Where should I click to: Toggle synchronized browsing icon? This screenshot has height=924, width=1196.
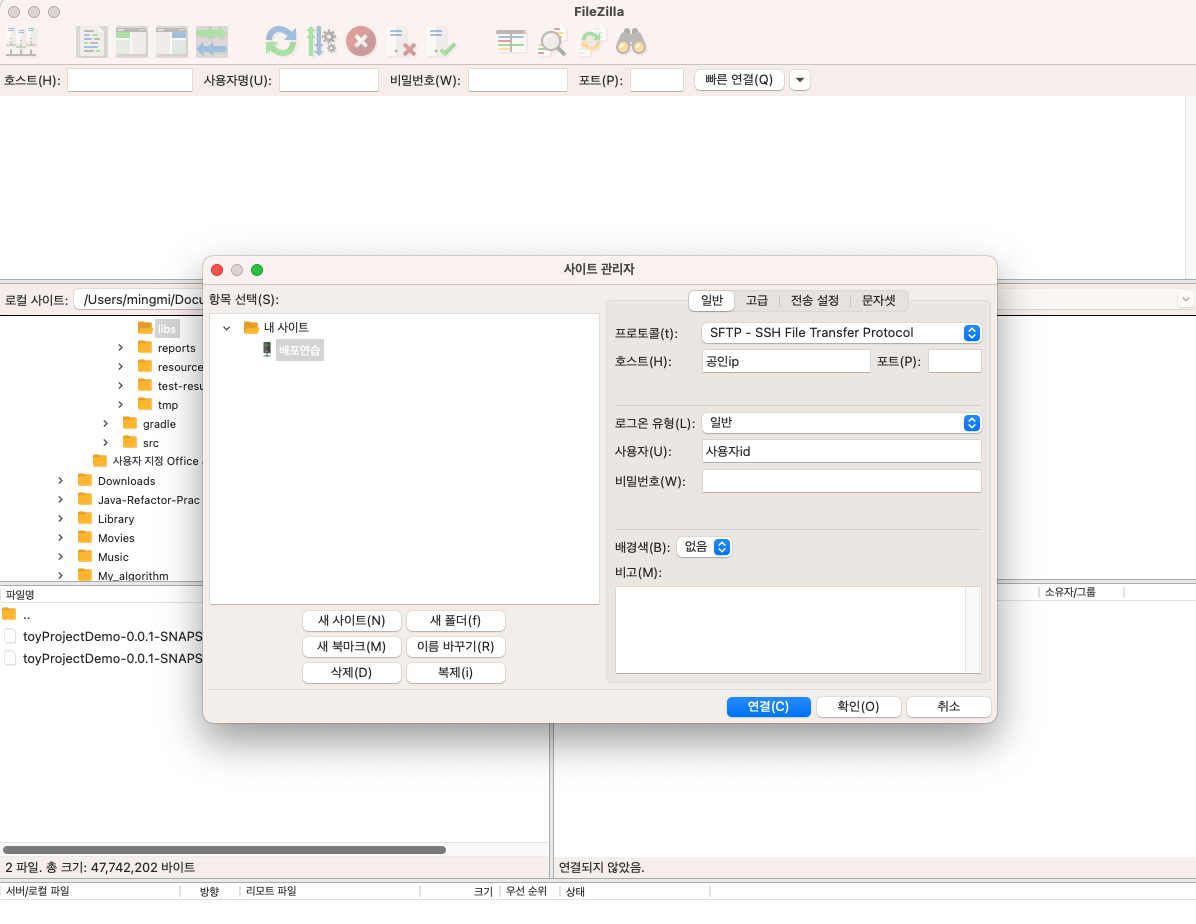(591, 41)
